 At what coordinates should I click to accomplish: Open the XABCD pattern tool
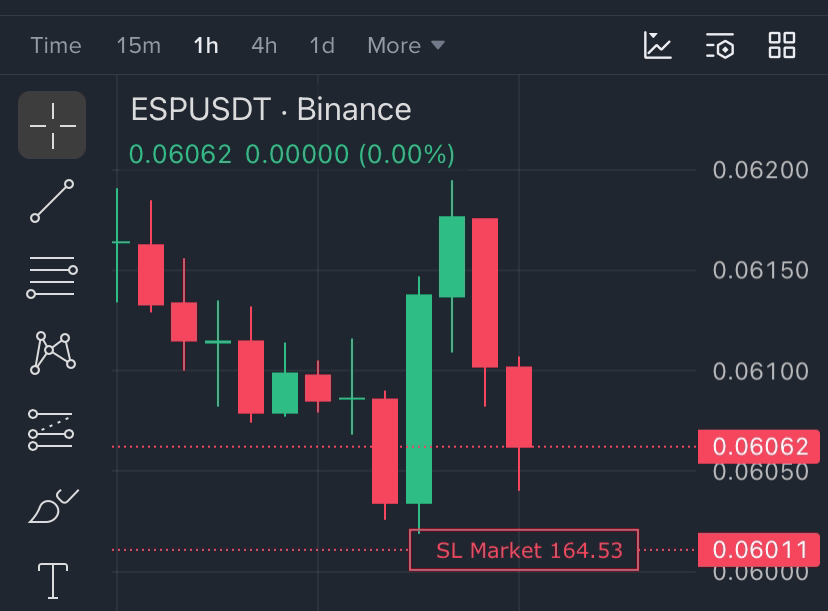coord(52,353)
